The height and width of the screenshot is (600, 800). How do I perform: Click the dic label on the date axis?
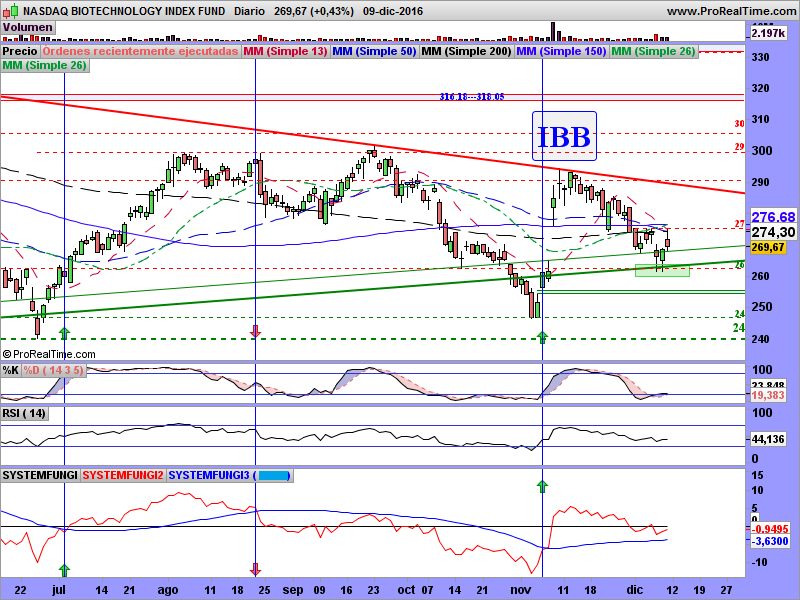[x=635, y=590]
